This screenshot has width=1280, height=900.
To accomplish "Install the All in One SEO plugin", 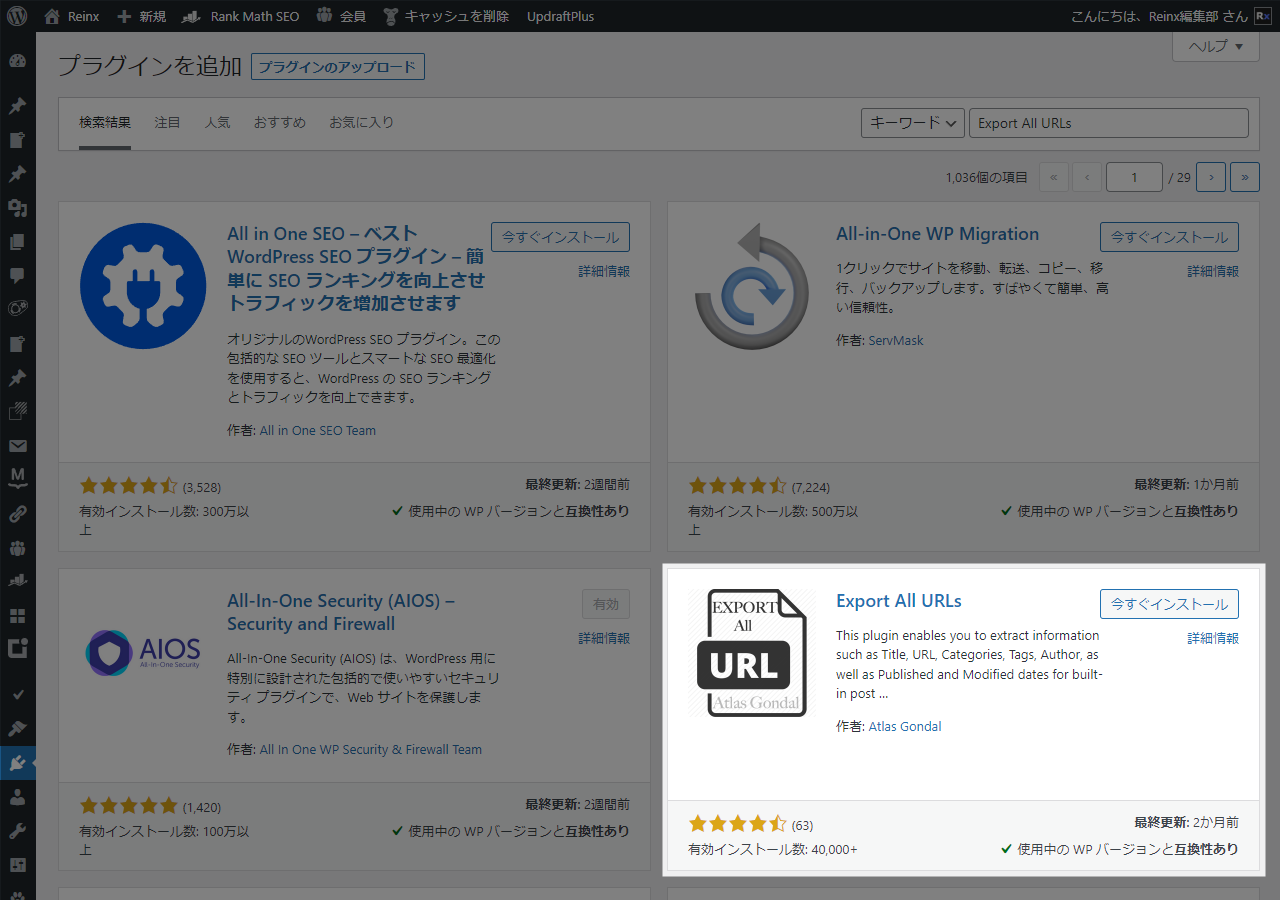I will click(x=560, y=237).
